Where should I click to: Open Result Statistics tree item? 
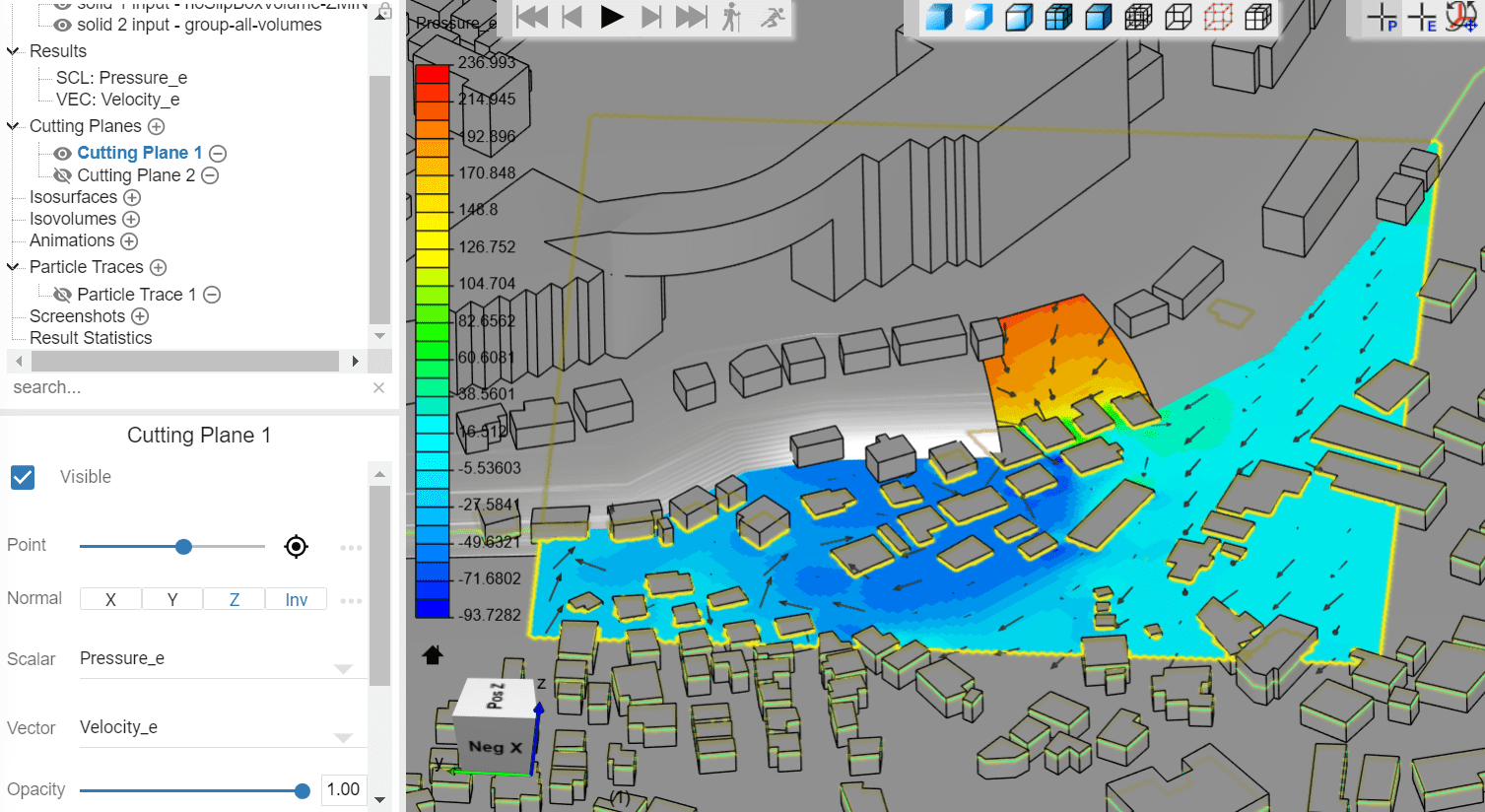91,338
